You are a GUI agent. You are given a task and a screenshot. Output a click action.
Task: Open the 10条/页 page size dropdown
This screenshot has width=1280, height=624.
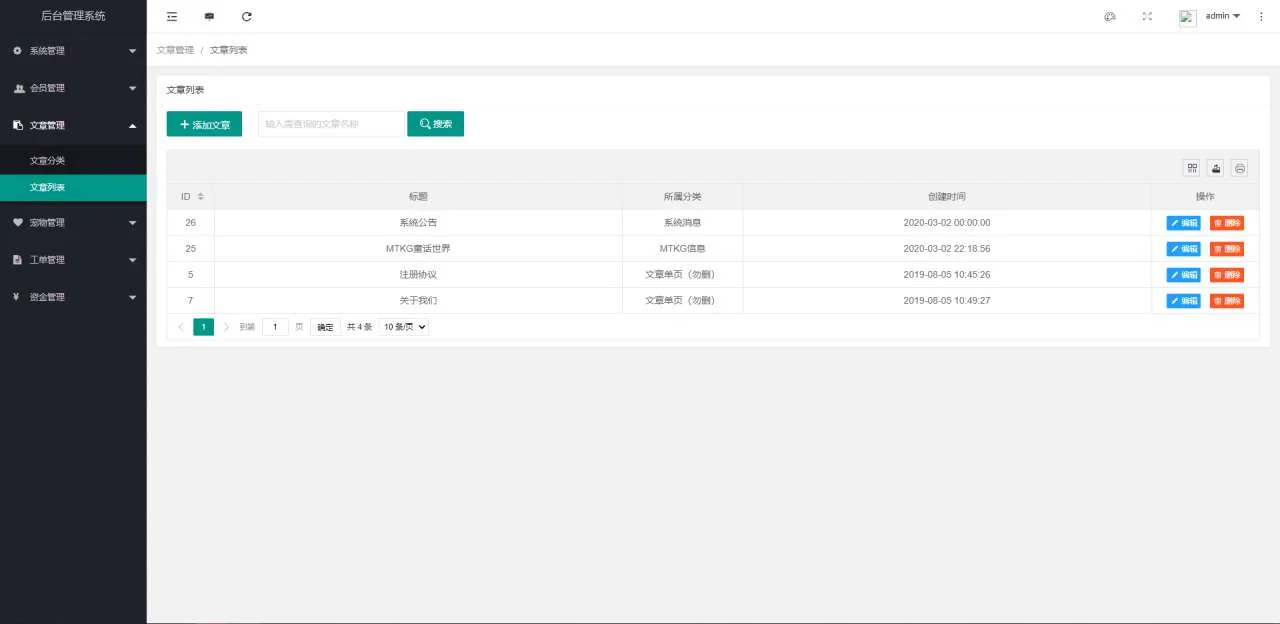[404, 327]
